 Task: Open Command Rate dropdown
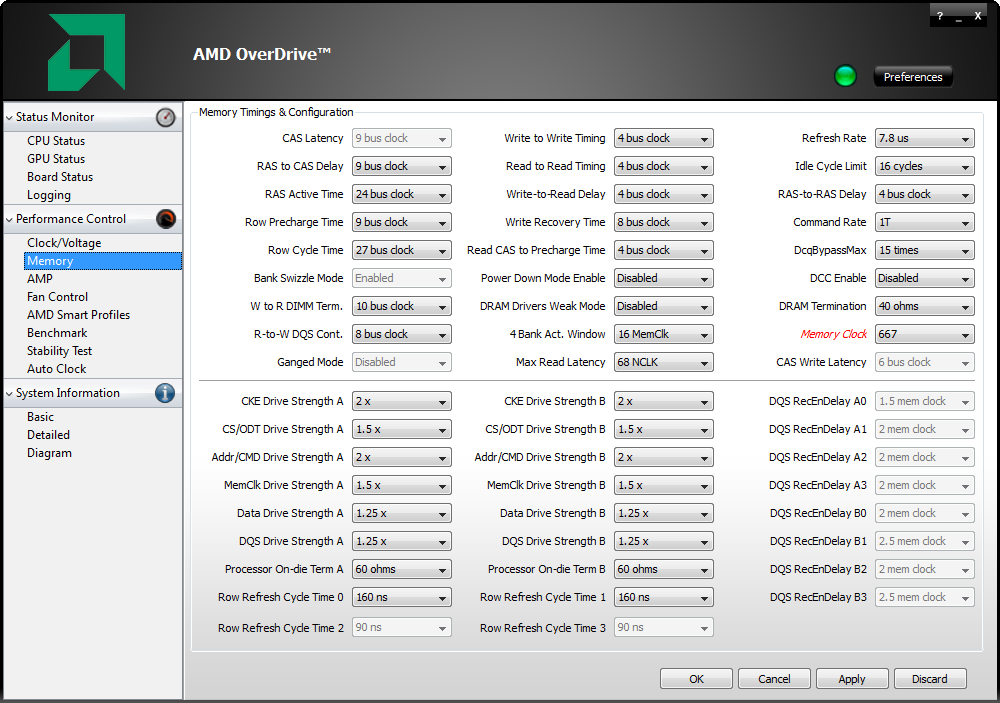click(925, 222)
